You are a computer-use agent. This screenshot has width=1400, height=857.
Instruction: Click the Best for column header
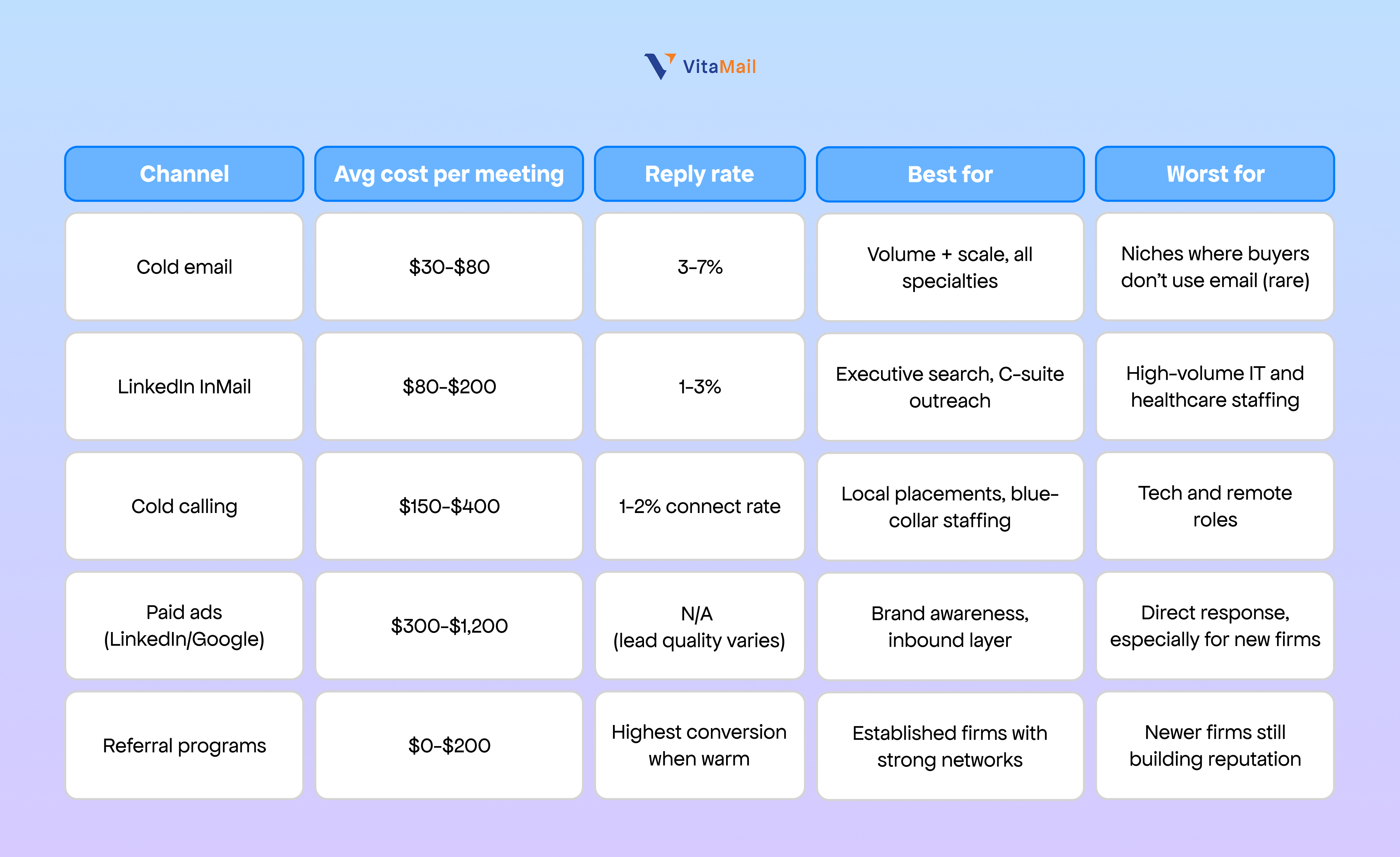950,174
